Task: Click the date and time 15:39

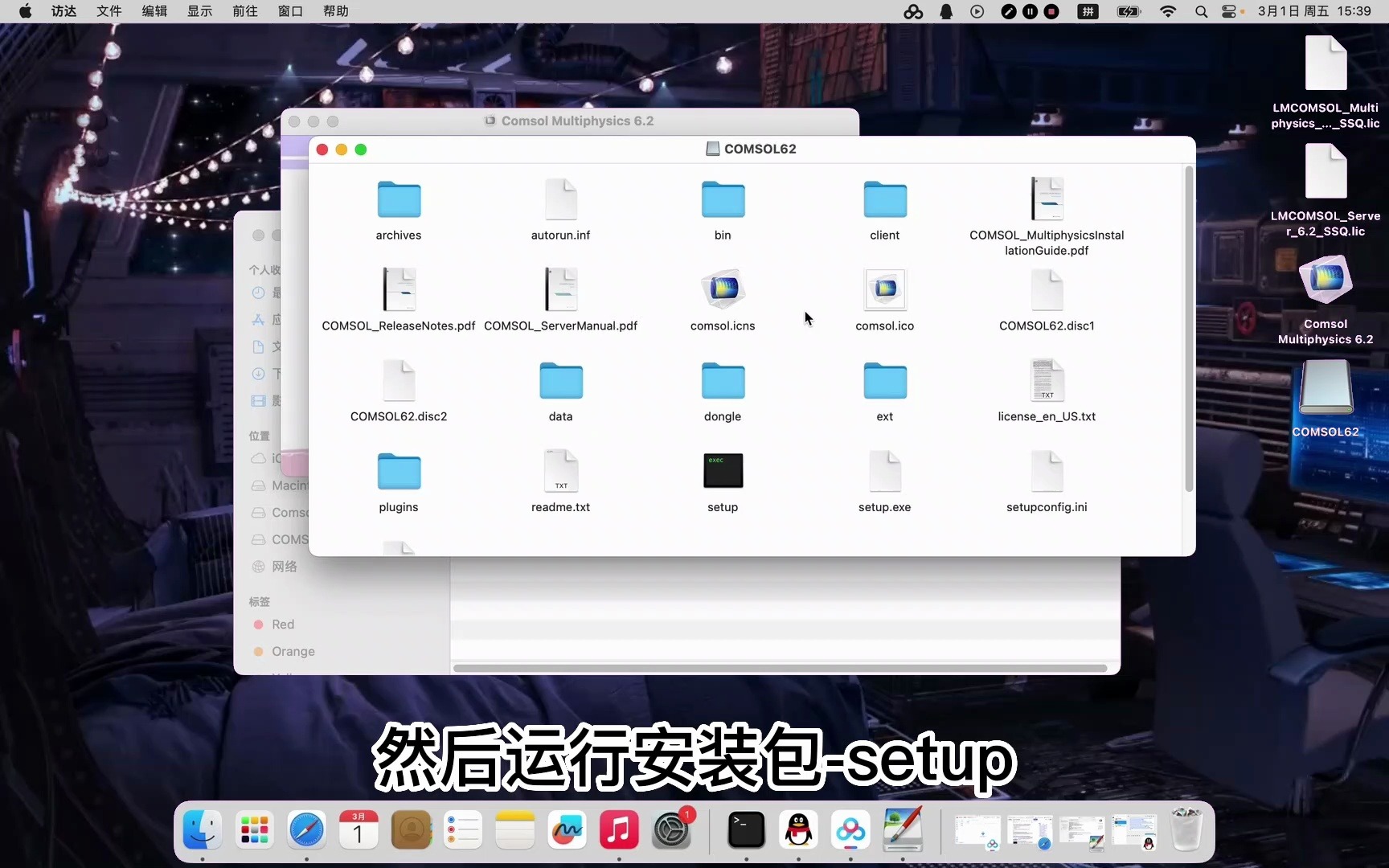Action: click(x=1315, y=11)
